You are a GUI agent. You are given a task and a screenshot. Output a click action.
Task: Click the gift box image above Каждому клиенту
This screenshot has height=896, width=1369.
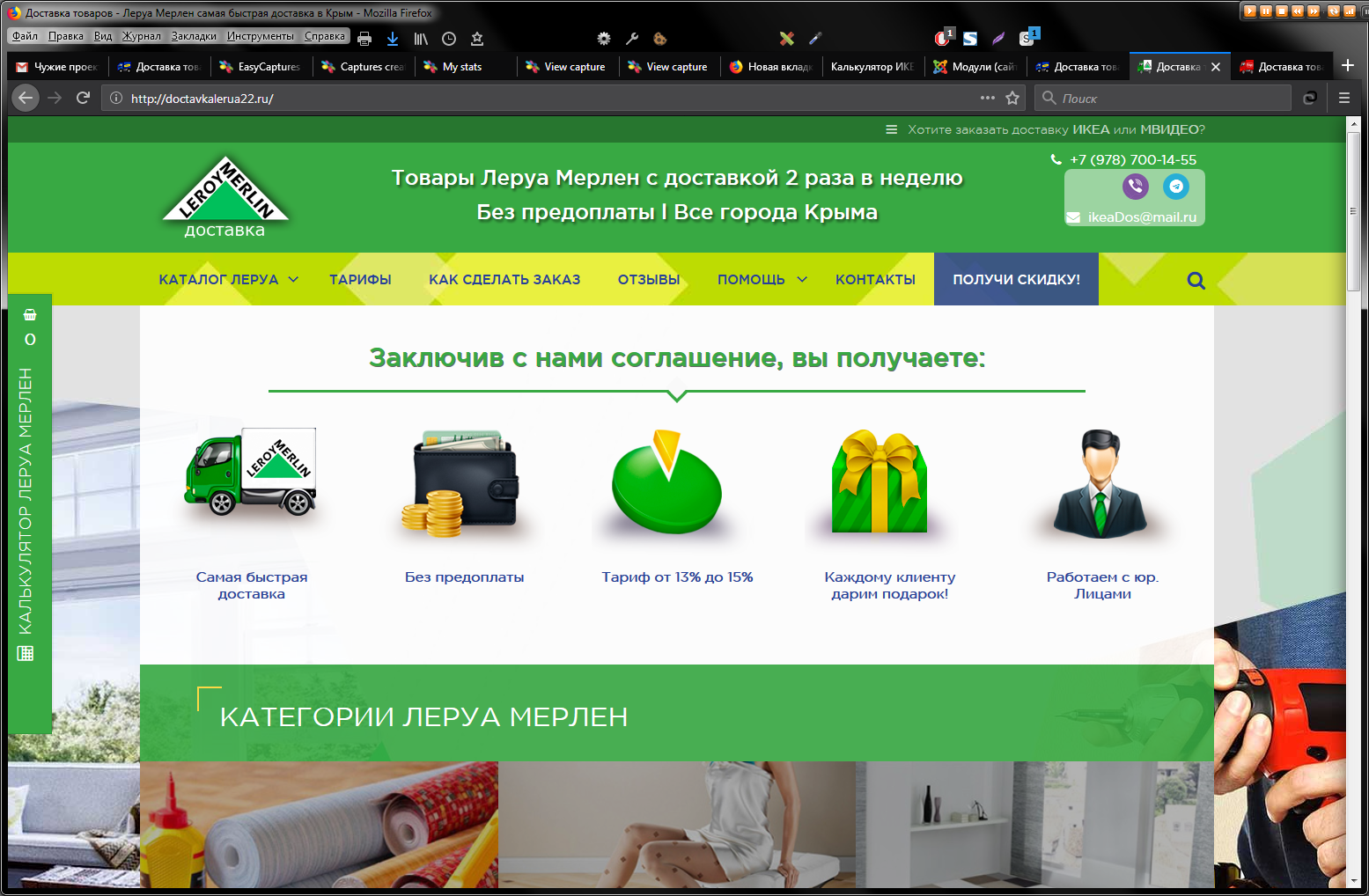[879, 481]
